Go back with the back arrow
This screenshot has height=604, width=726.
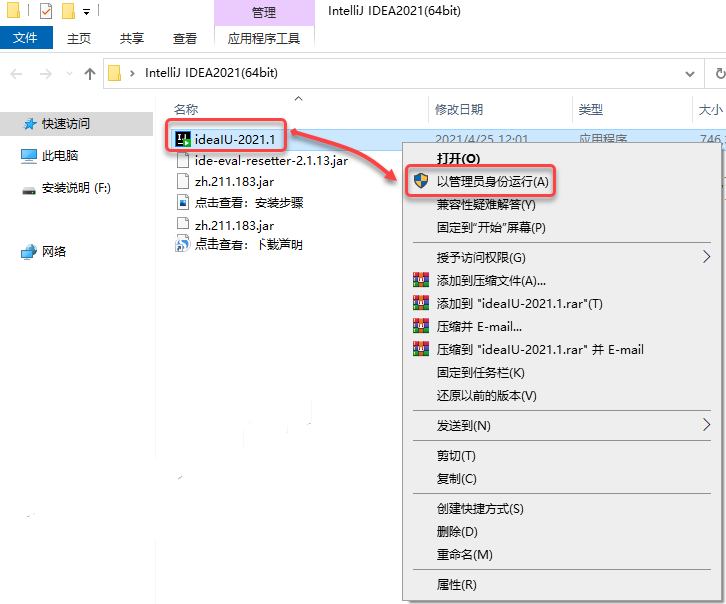16,74
